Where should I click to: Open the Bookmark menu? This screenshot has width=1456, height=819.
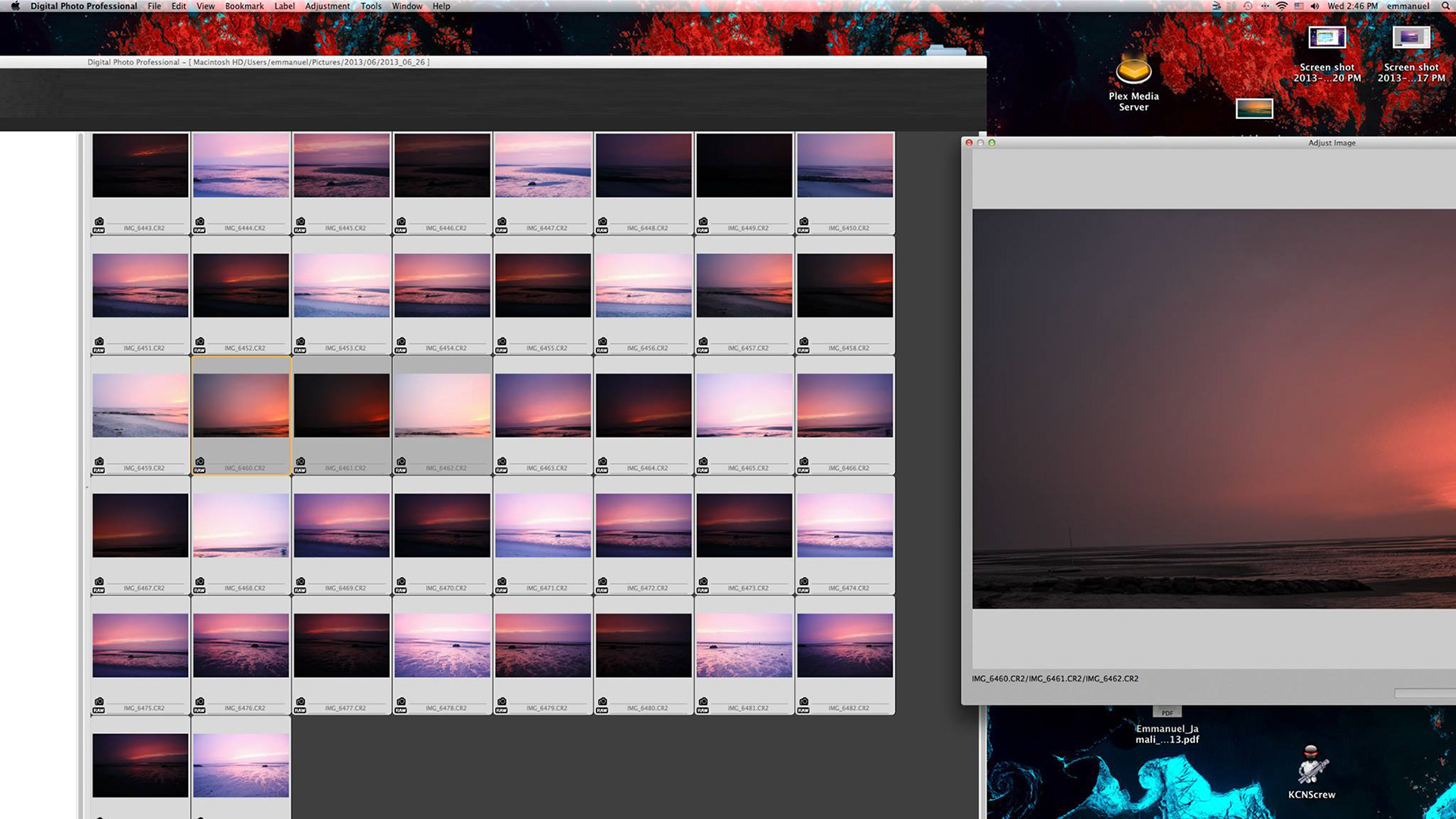[x=244, y=6]
